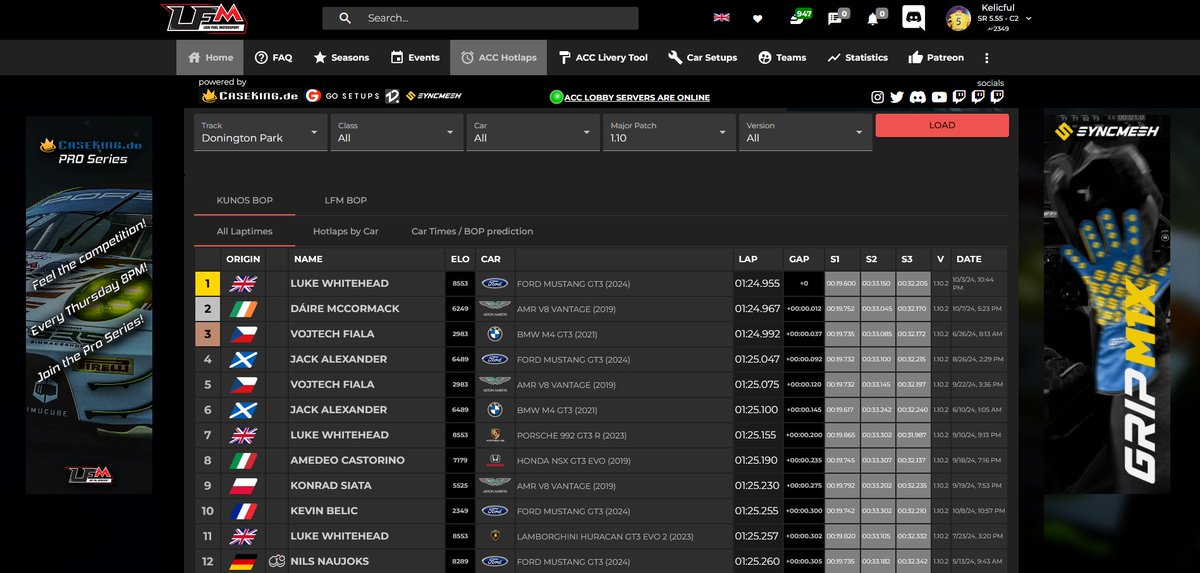Screen dimensions: 1200x573
Task: Click the Kelicful profile avatar
Action: [958, 18]
